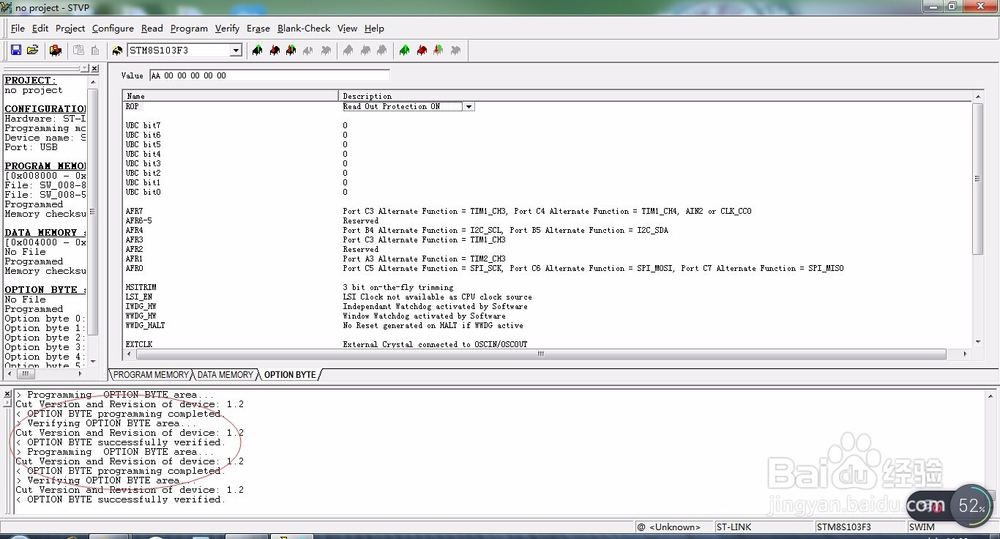
Task: Select the OPTION BYTE tab
Action: tap(290, 374)
